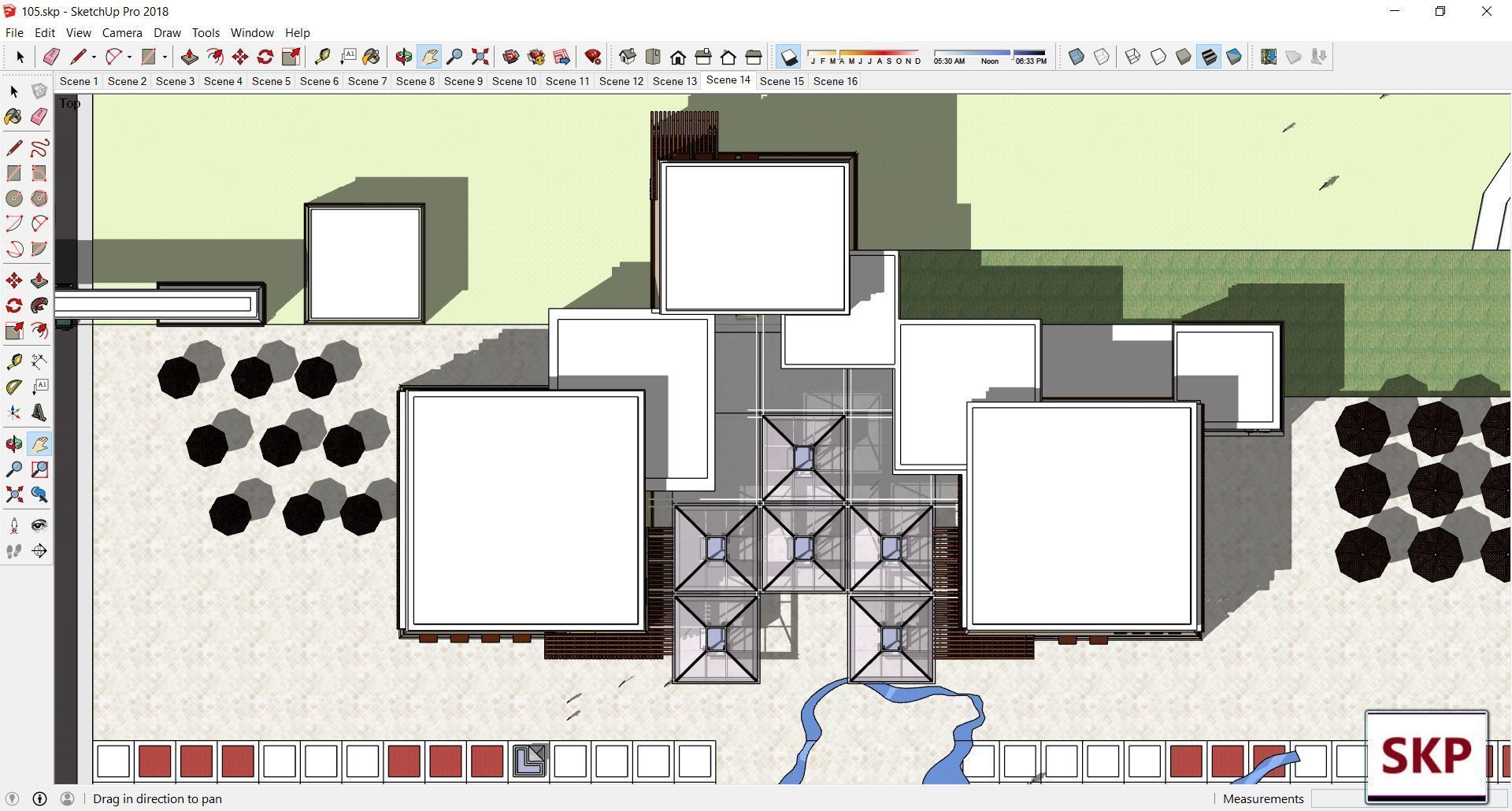Switch to Scene 13 tab
Image resolution: width=1512 pixels, height=811 pixels.
click(x=675, y=81)
